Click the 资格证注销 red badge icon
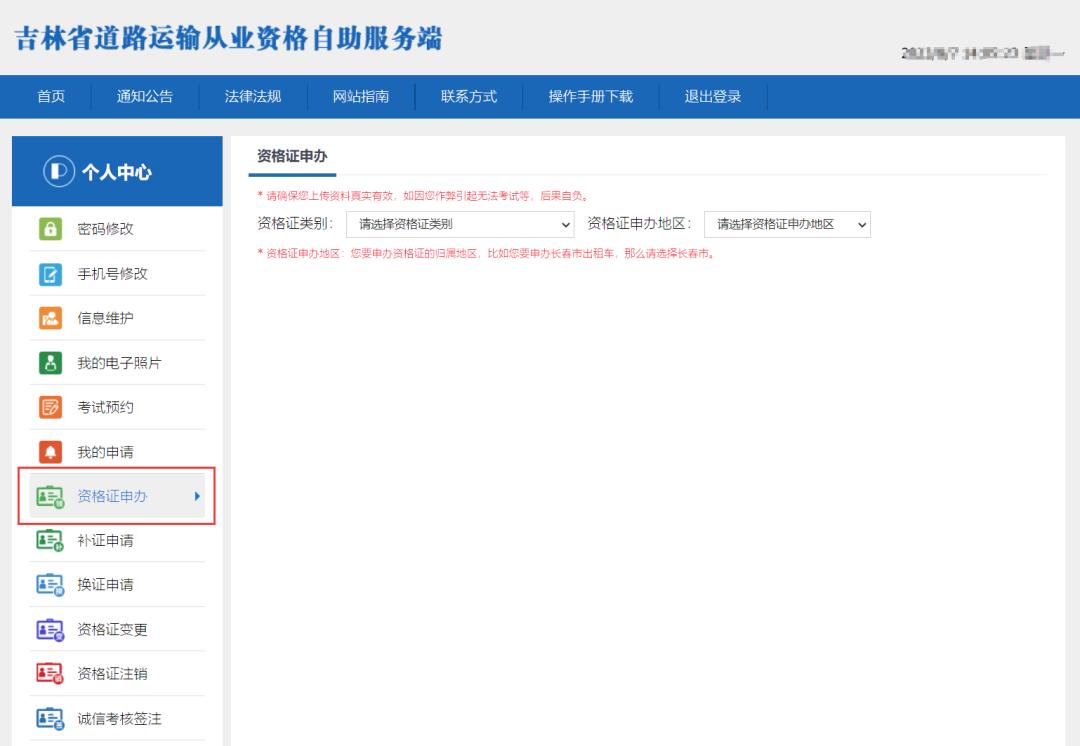Viewport: 1080px width, 746px height. pos(51,673)
